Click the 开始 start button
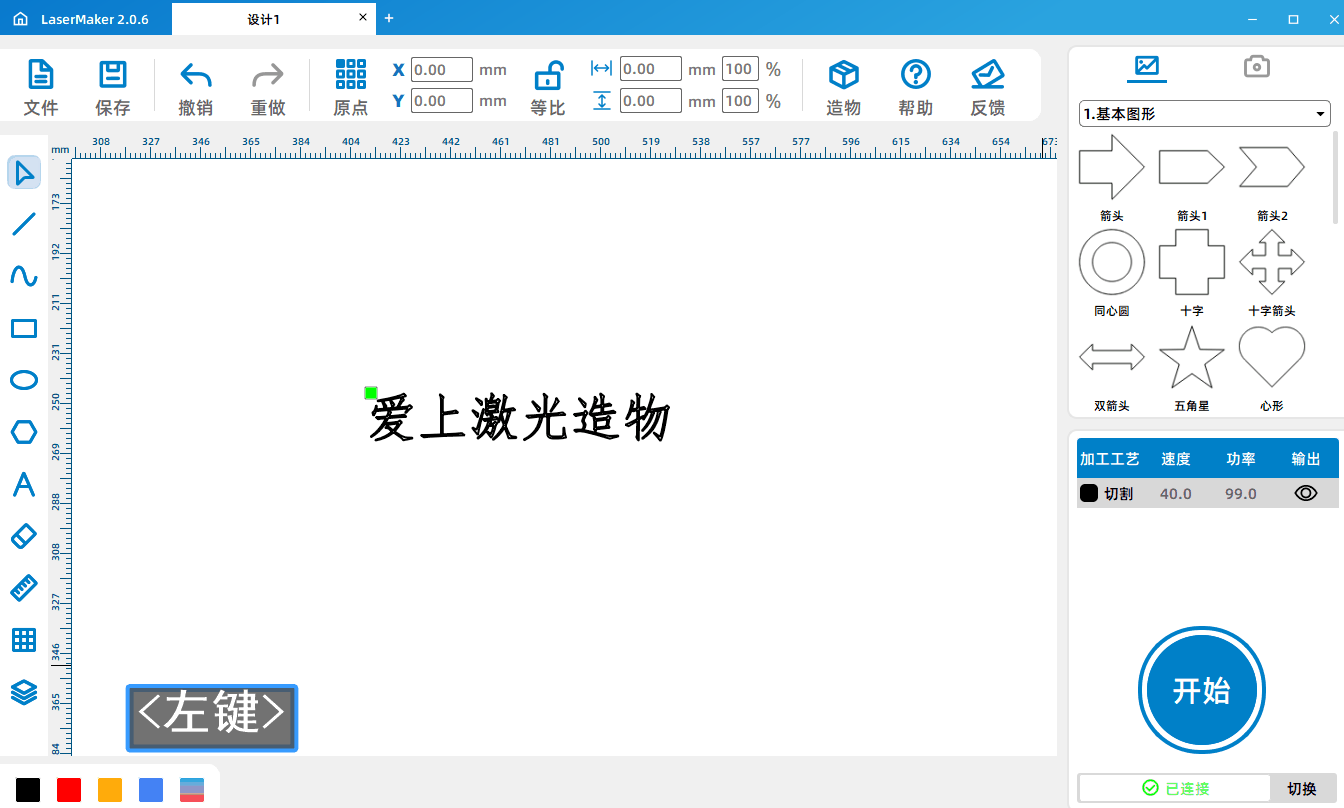This screenshot has height=808, width=1344. [1202, 690]
